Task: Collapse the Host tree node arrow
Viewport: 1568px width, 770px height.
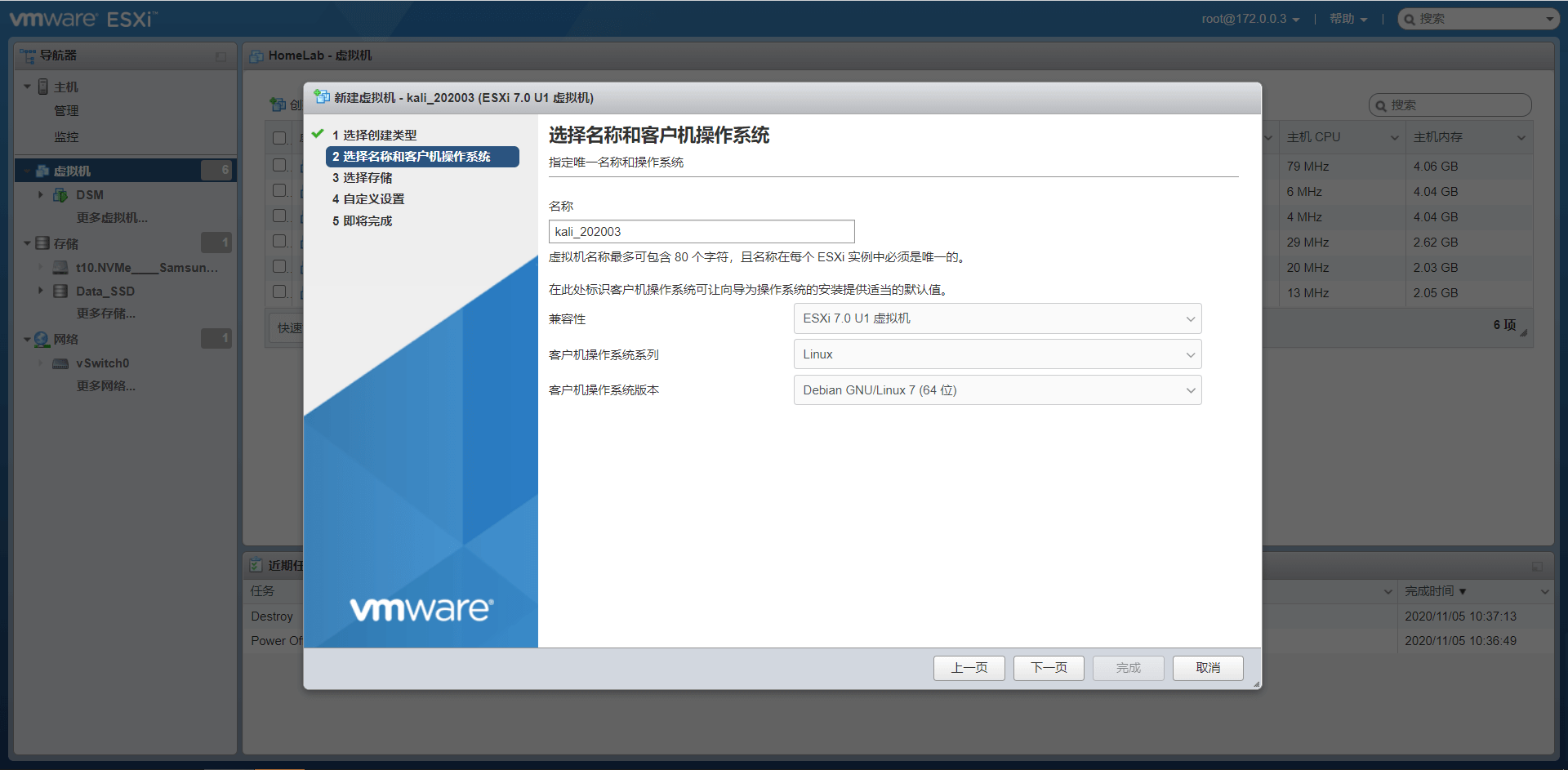Action: [x=28, y=87]
